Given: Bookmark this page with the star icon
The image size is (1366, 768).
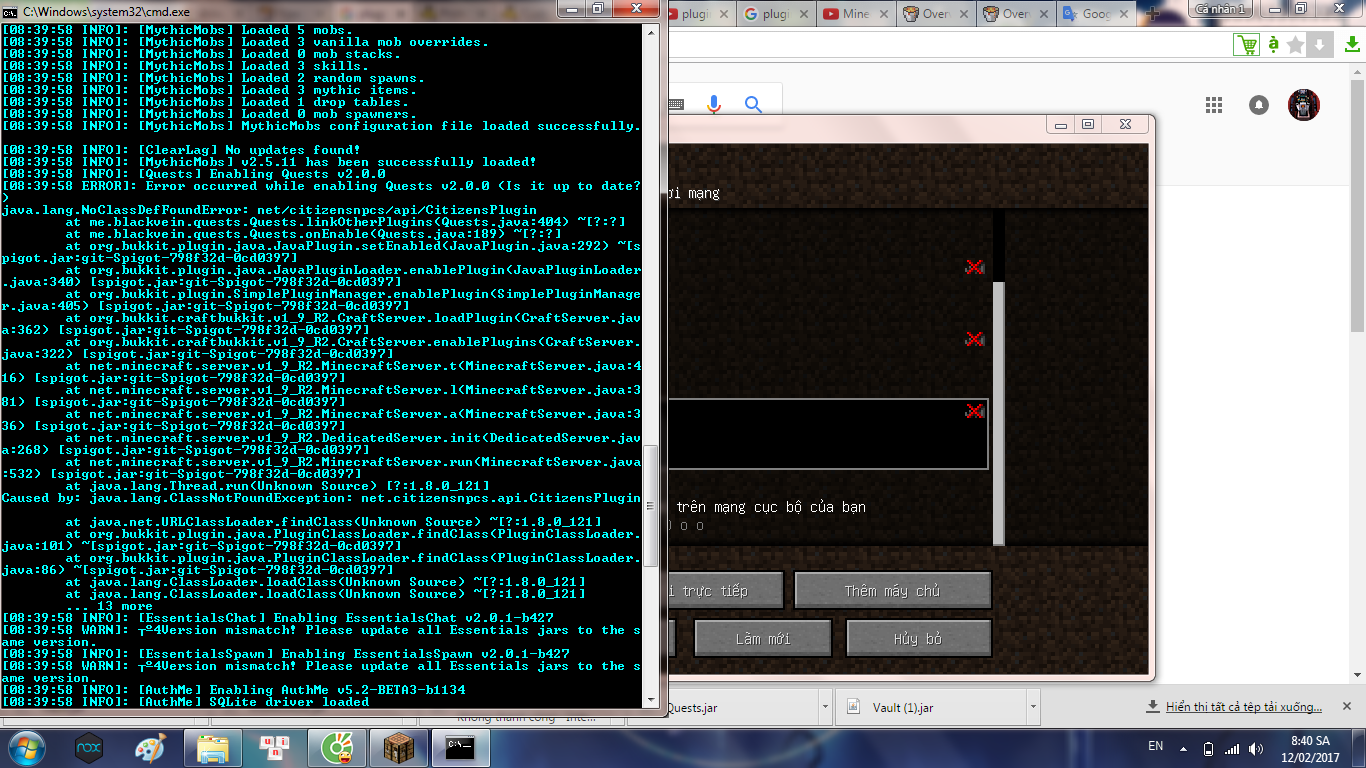Looking at the screenshot, I should (x=1296, y=45).
